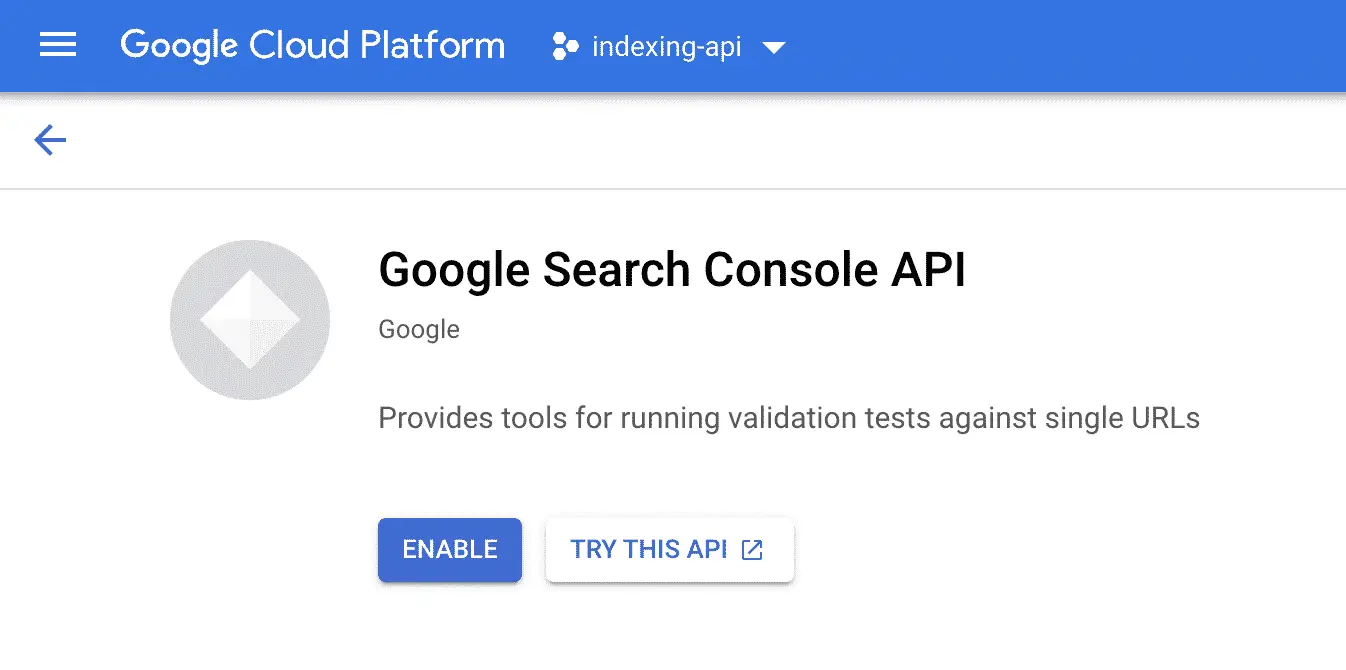
Task: Click the white diamond inside the gray circle
Action: (x=250, y=320)
